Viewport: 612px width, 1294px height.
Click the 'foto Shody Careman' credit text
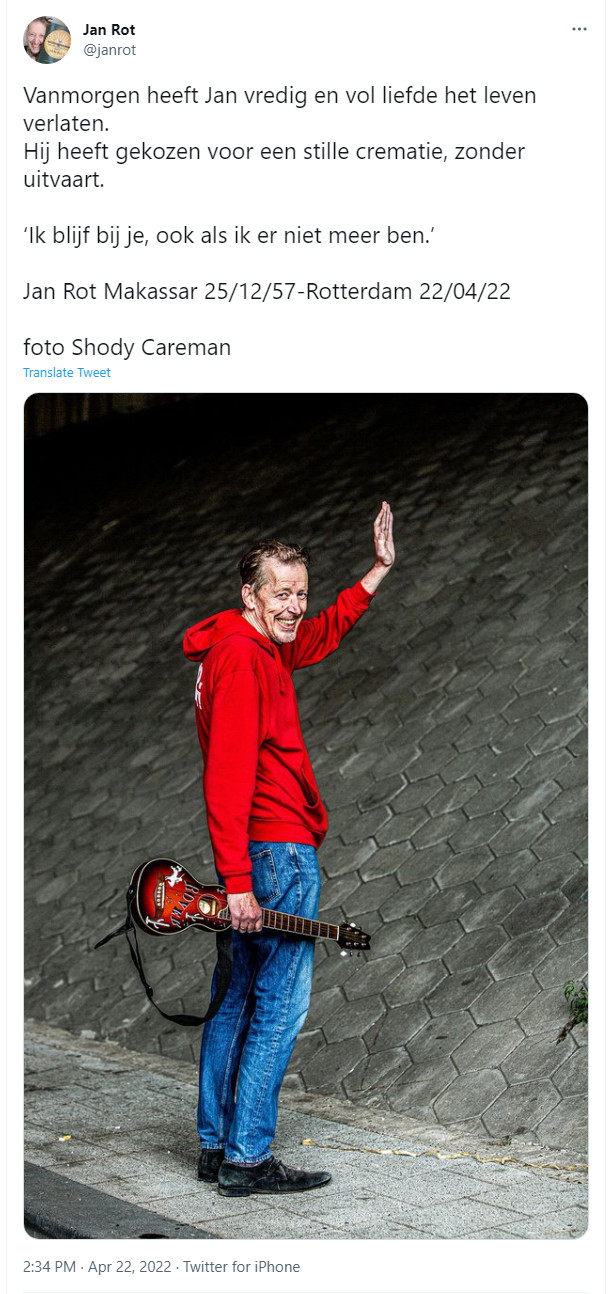tap(127, 348)
